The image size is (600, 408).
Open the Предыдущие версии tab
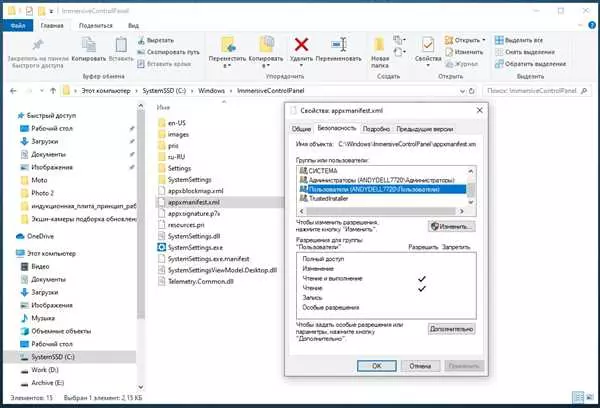[424, 129]
